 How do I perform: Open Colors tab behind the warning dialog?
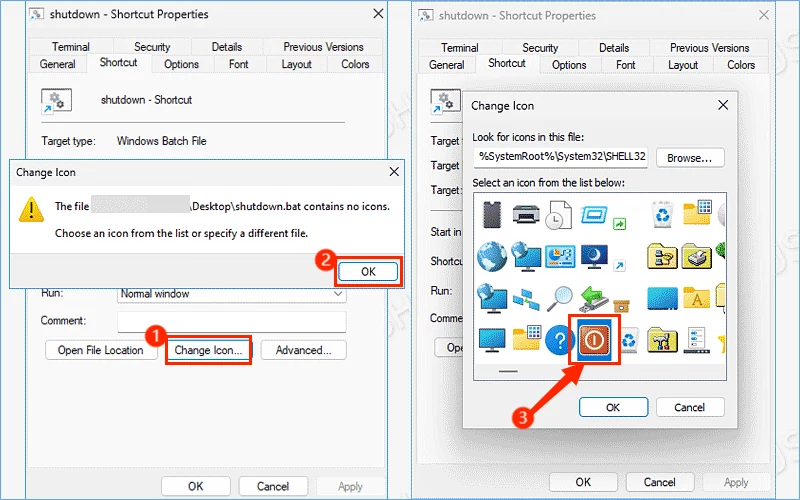pyautogui.click(x=355, y=64)
